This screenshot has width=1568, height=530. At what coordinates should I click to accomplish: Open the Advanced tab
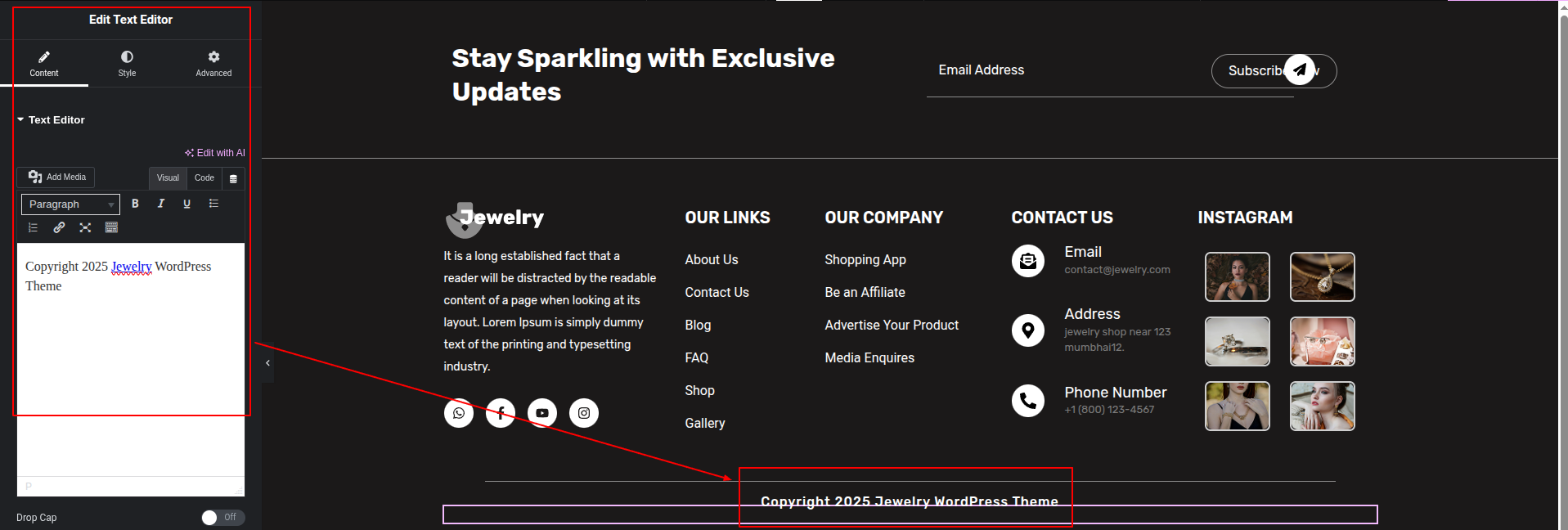[213, 63]
